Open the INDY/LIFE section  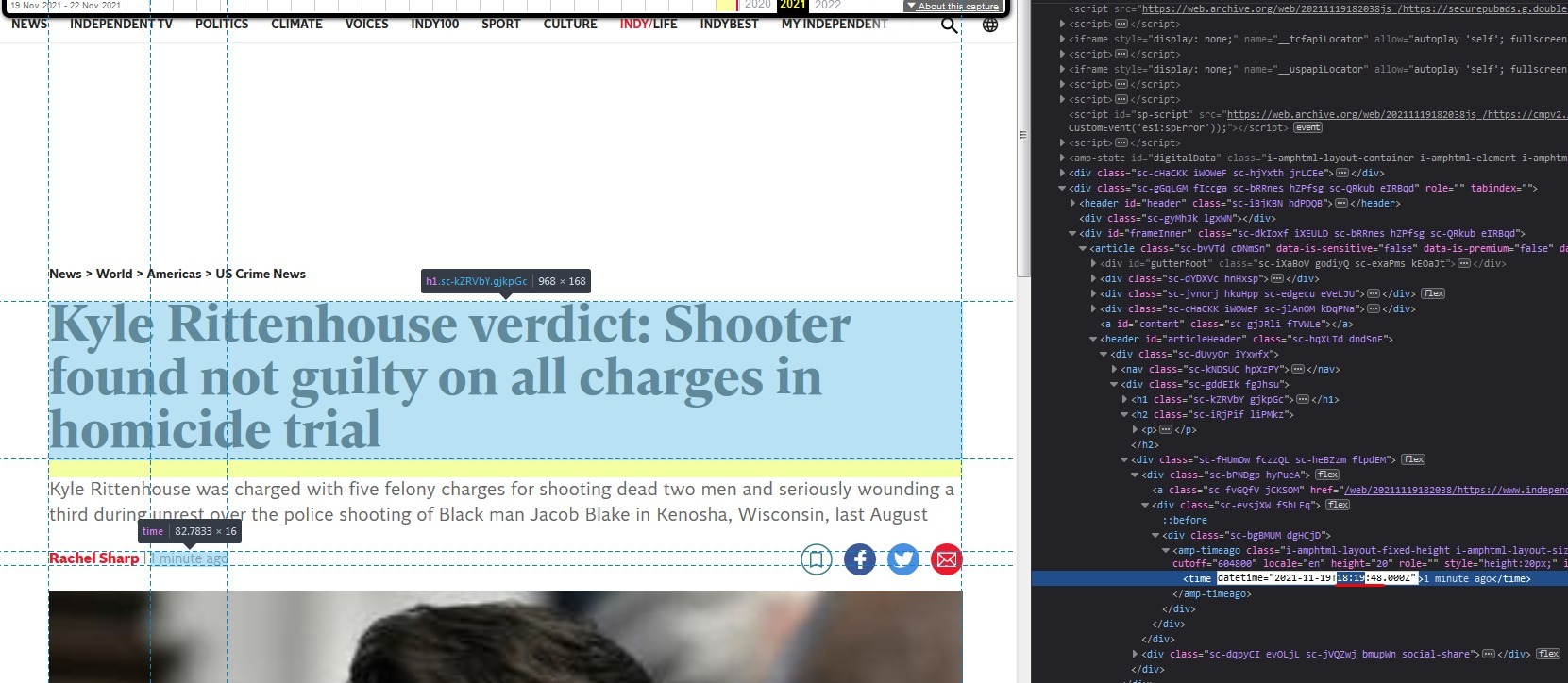click(649, 24)
